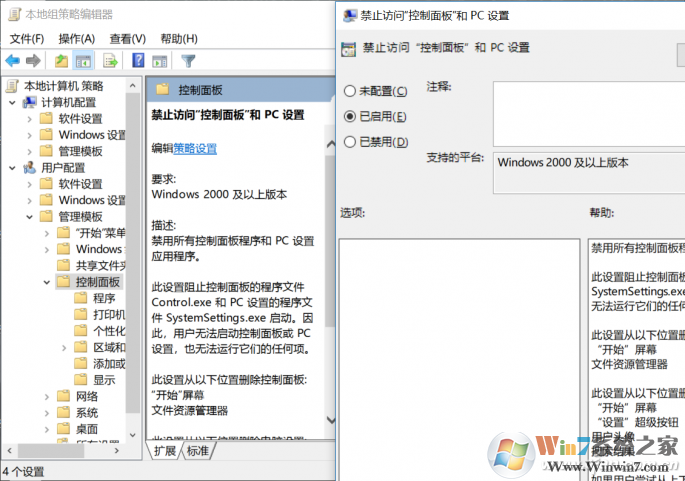
Task: Select the 已禁用(D) radio button
Action: [349, 142]
